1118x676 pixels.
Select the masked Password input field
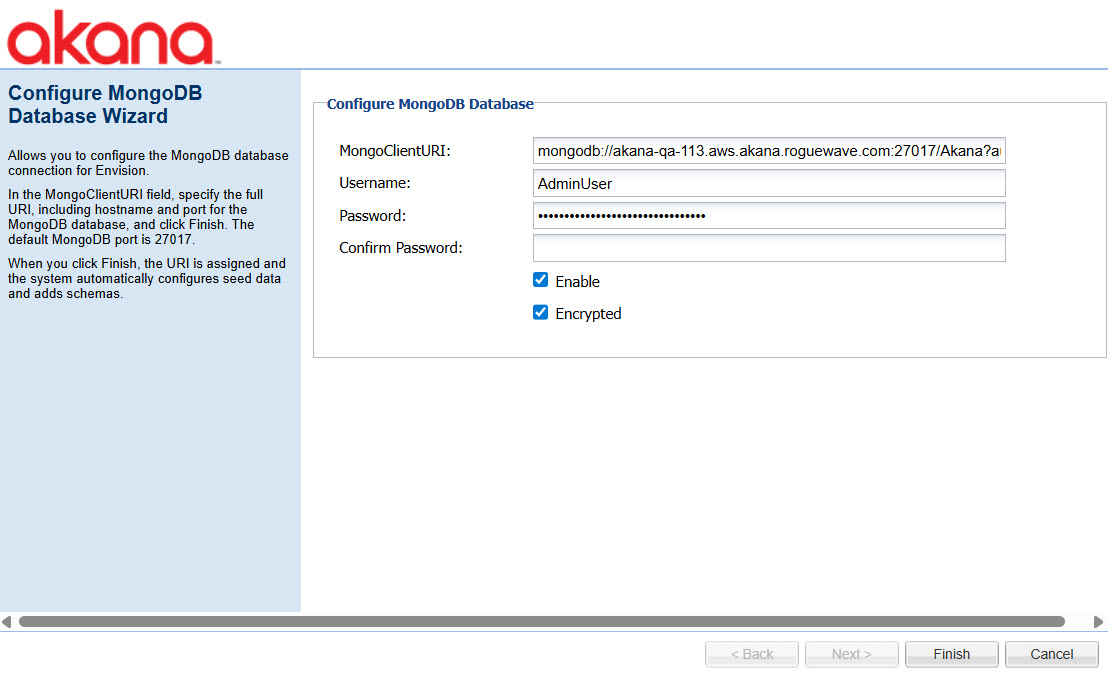(768, 216)
